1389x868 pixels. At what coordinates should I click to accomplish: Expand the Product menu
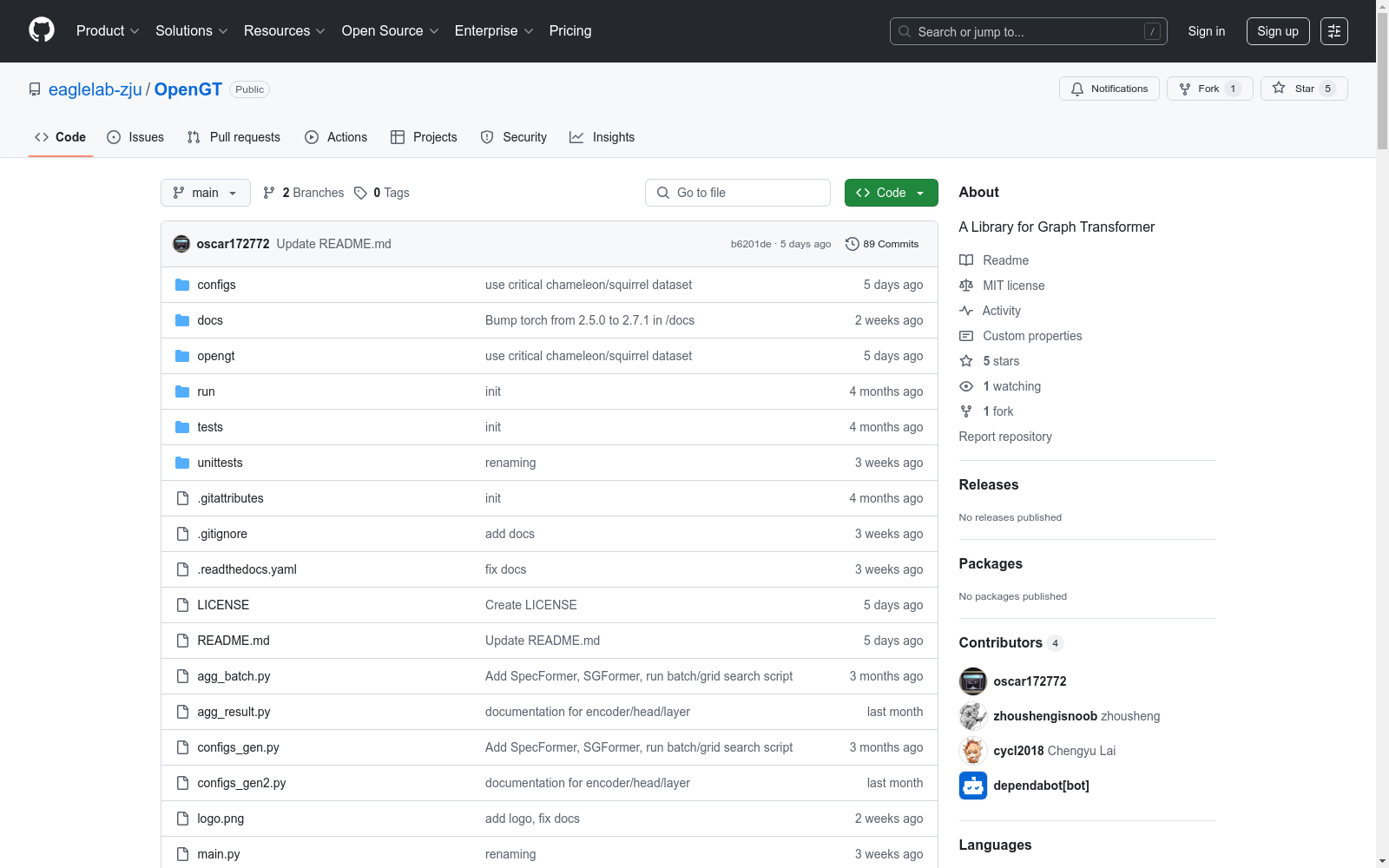click(x=108, y=31)
